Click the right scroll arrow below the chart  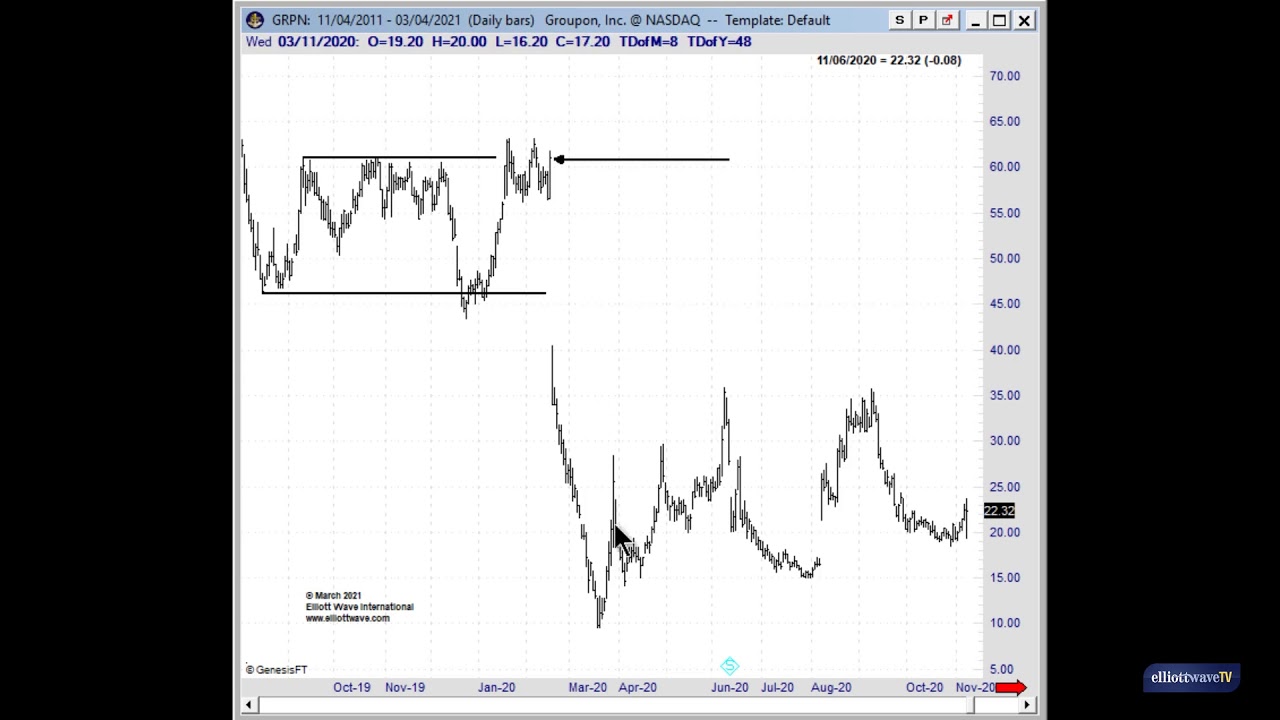pyautogui.click(x=1026, y=705)
